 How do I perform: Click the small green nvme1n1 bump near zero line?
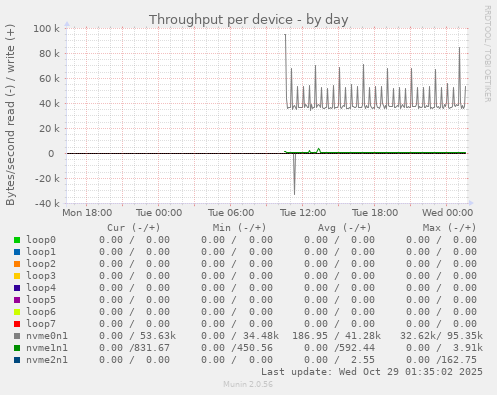pyautogui.click(x=319, y=150)
